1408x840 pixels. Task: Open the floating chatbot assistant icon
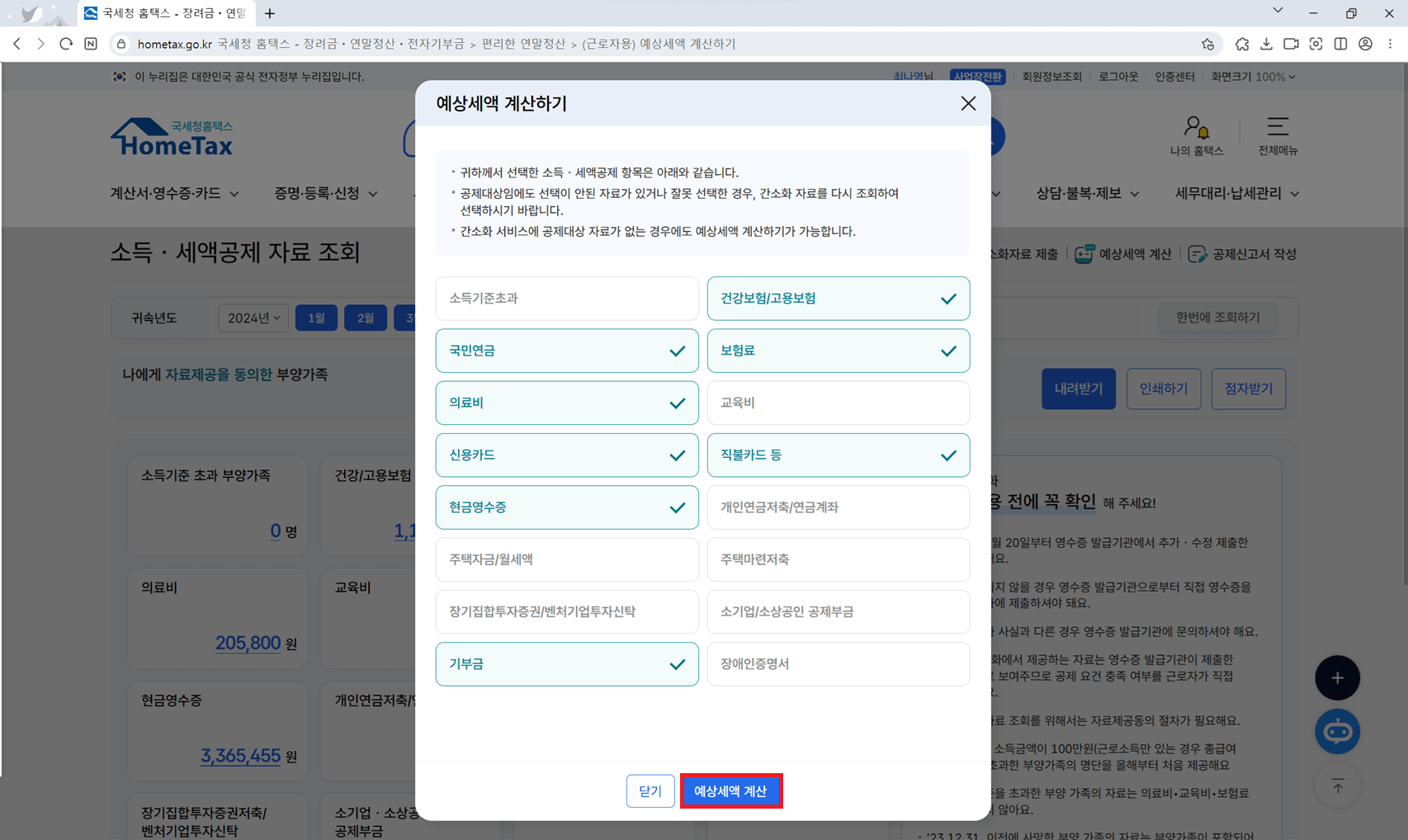(1337, 731)
